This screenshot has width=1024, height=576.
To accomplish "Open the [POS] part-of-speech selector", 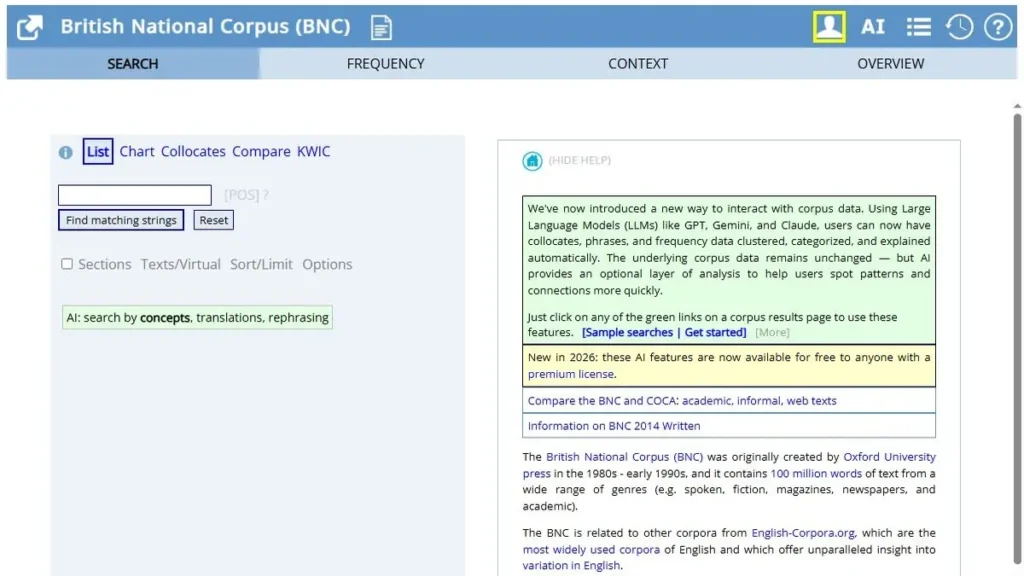I will pos(239,194).
